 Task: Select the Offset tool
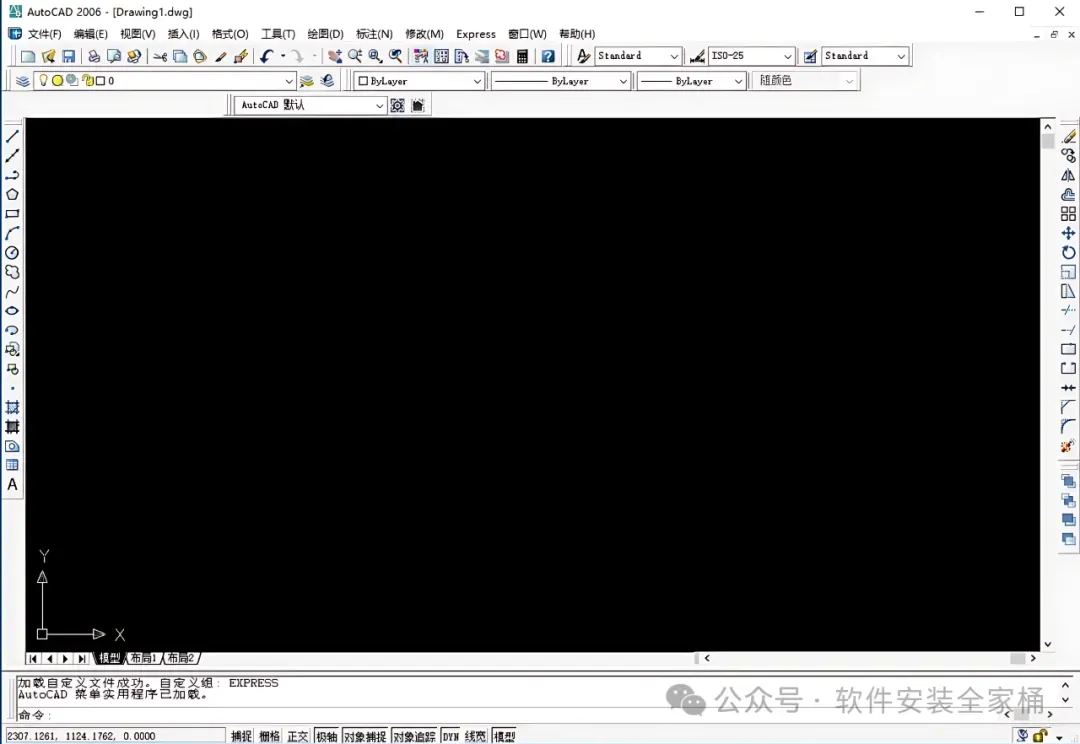[1068, 195]
